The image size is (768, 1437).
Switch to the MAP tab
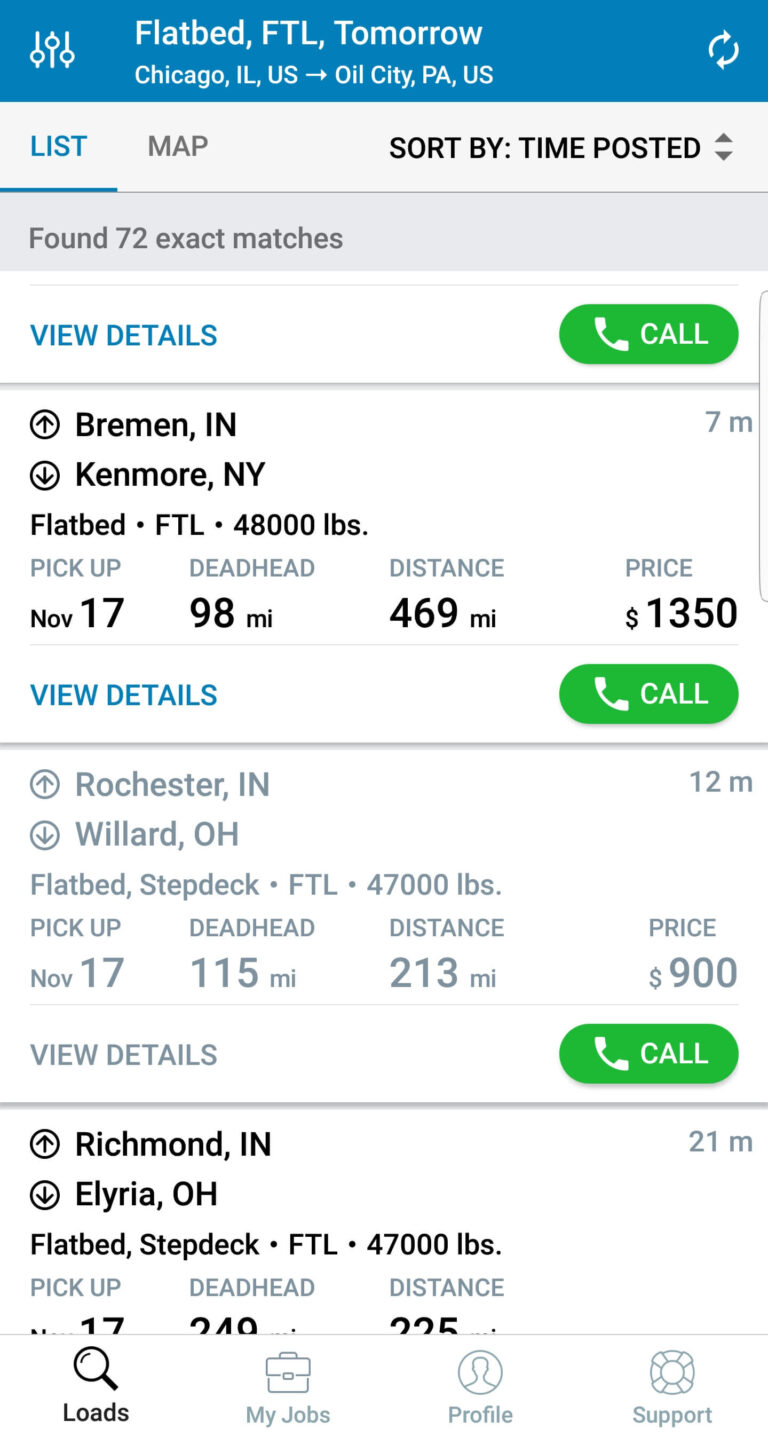(x=178, y=147)
